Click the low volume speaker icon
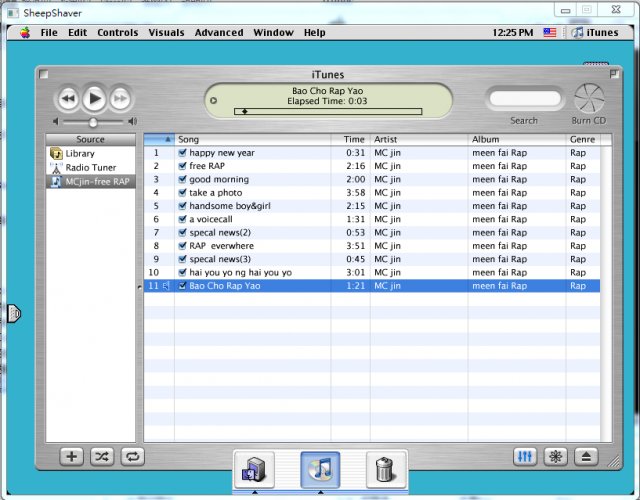This screenshot has height=500, width=640. (56, 121)
